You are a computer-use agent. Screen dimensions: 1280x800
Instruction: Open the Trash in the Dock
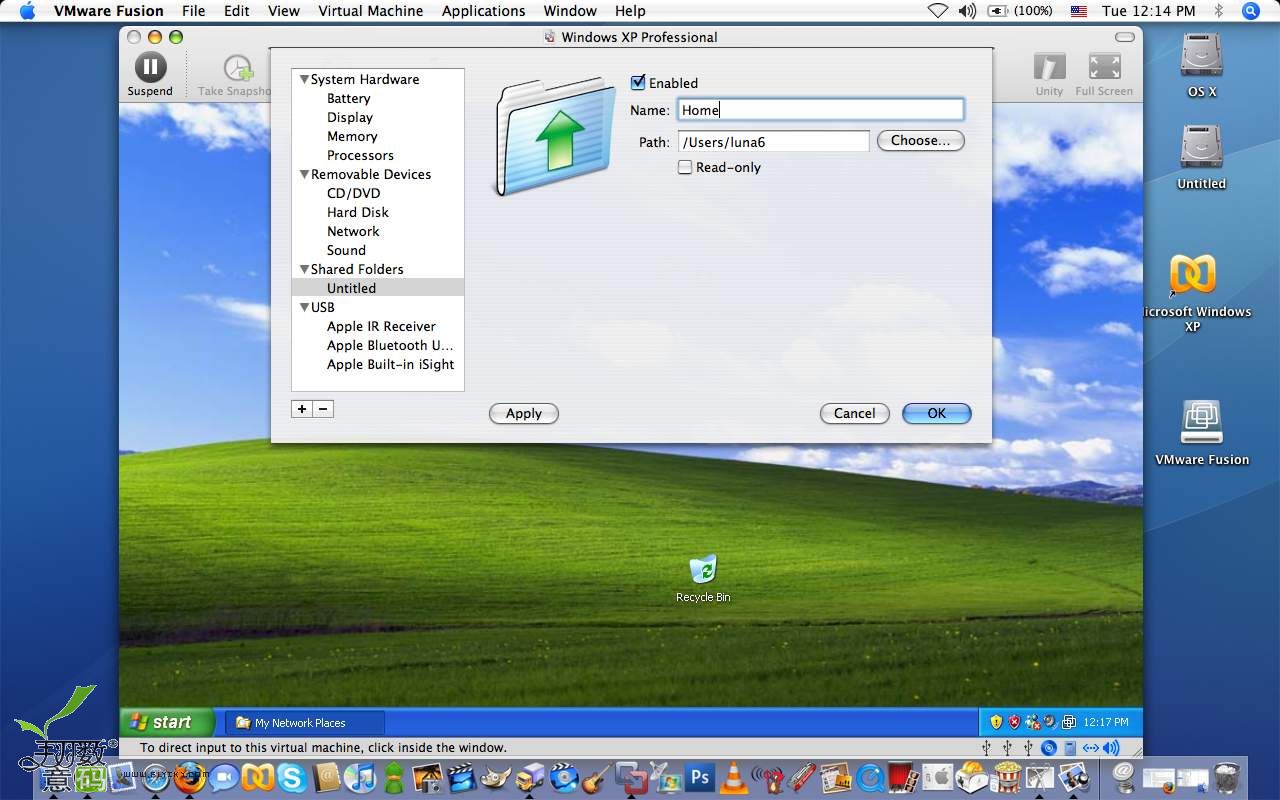point(1227,777)
